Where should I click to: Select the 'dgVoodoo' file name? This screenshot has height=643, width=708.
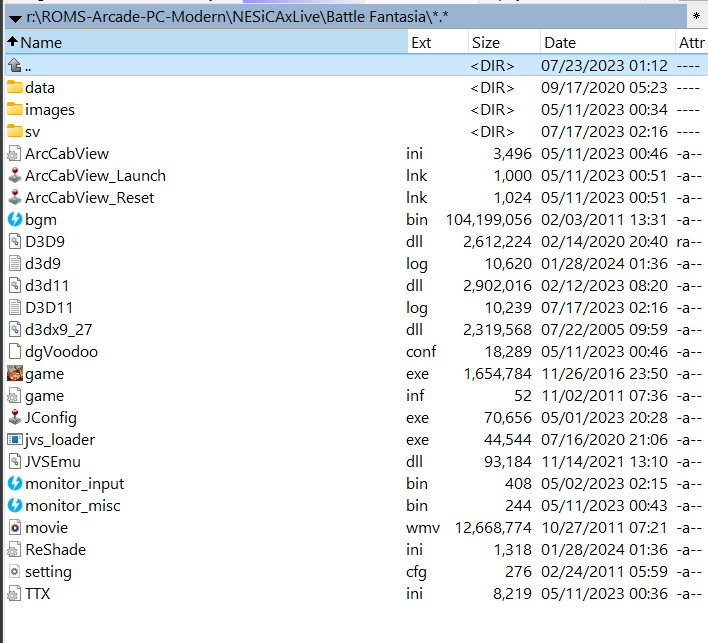pyautogui.click(x=61, y=352)
